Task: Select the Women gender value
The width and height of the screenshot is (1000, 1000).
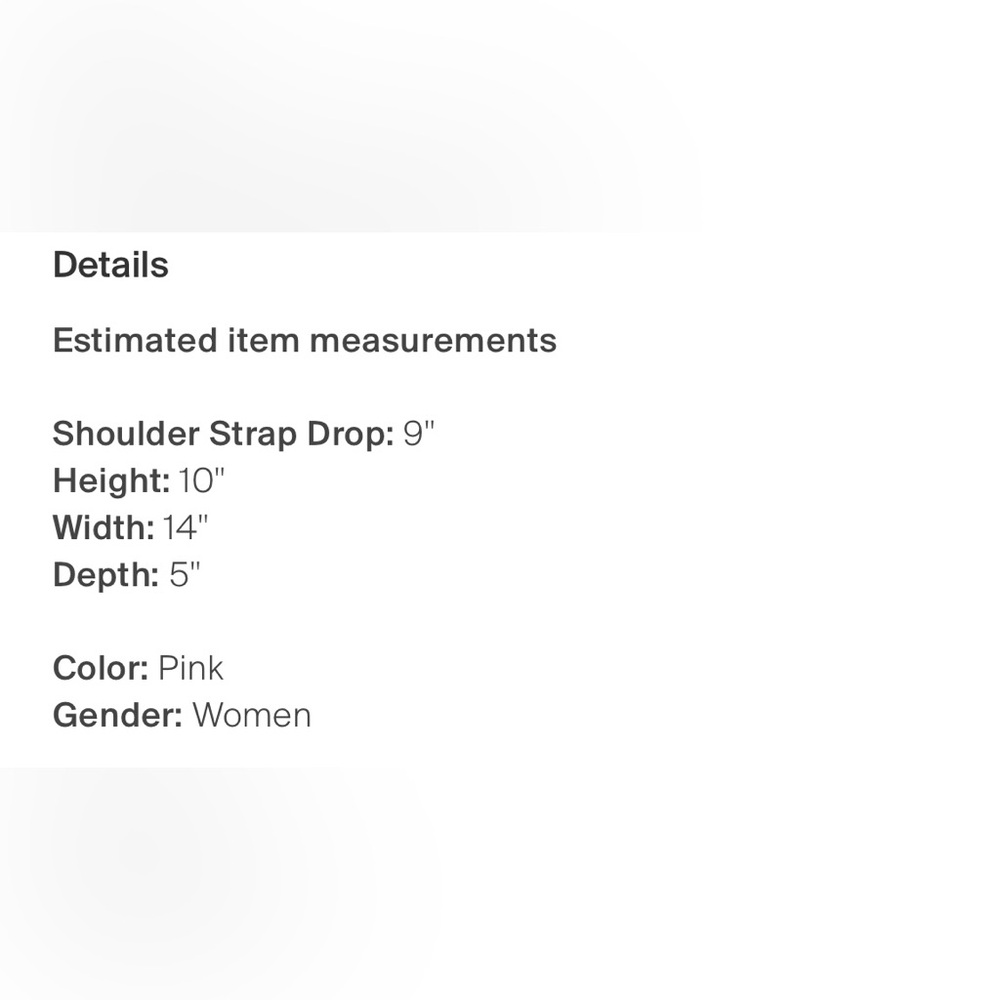Action: (252, 716)
